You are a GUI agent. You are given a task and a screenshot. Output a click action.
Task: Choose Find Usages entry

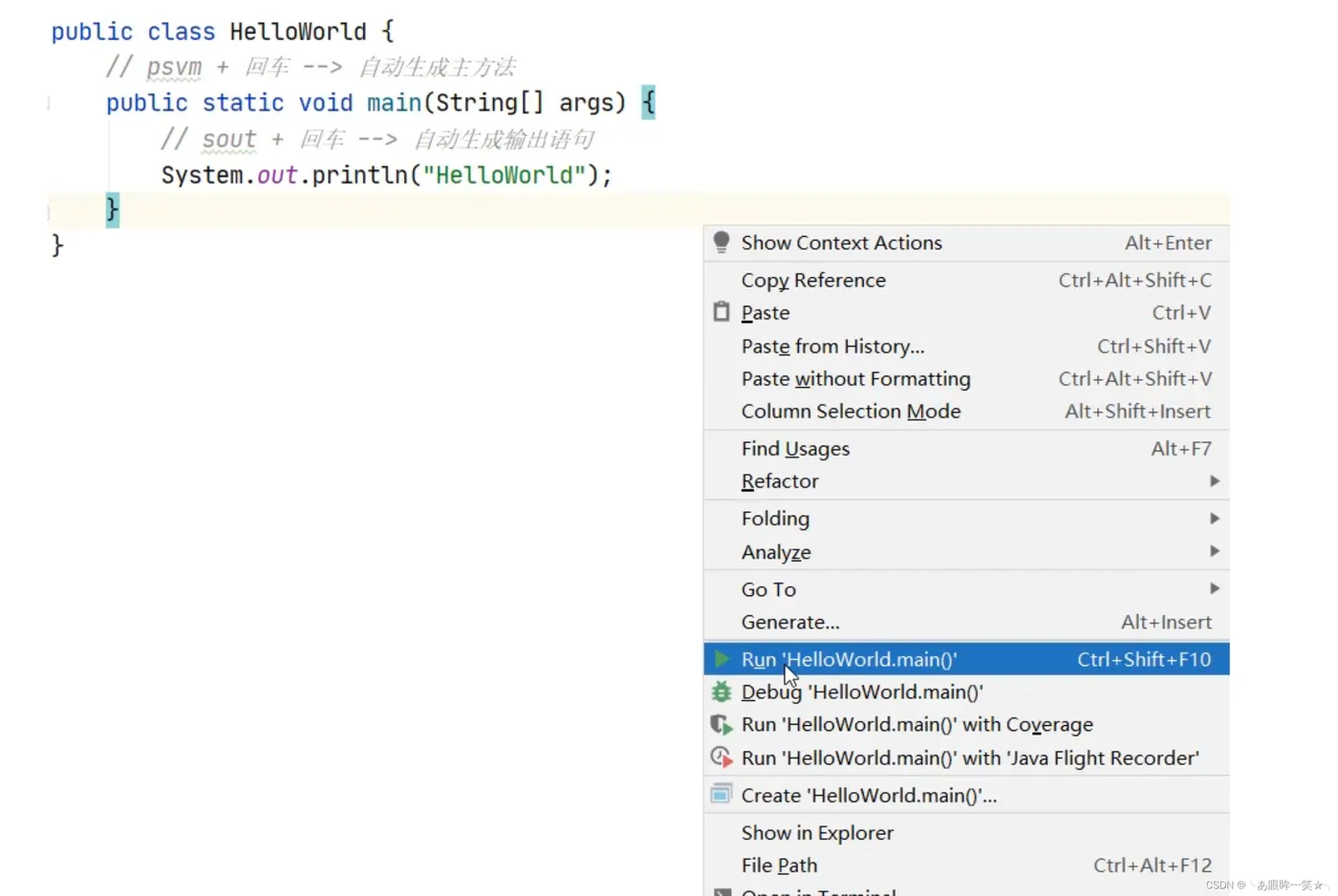(966, 448)
